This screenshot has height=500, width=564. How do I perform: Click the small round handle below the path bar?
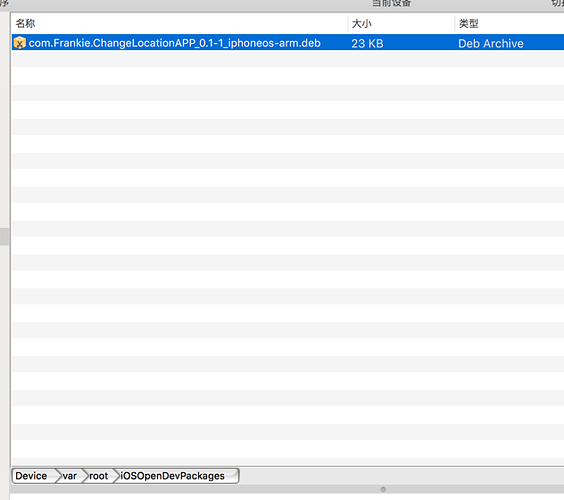(383, 489)
